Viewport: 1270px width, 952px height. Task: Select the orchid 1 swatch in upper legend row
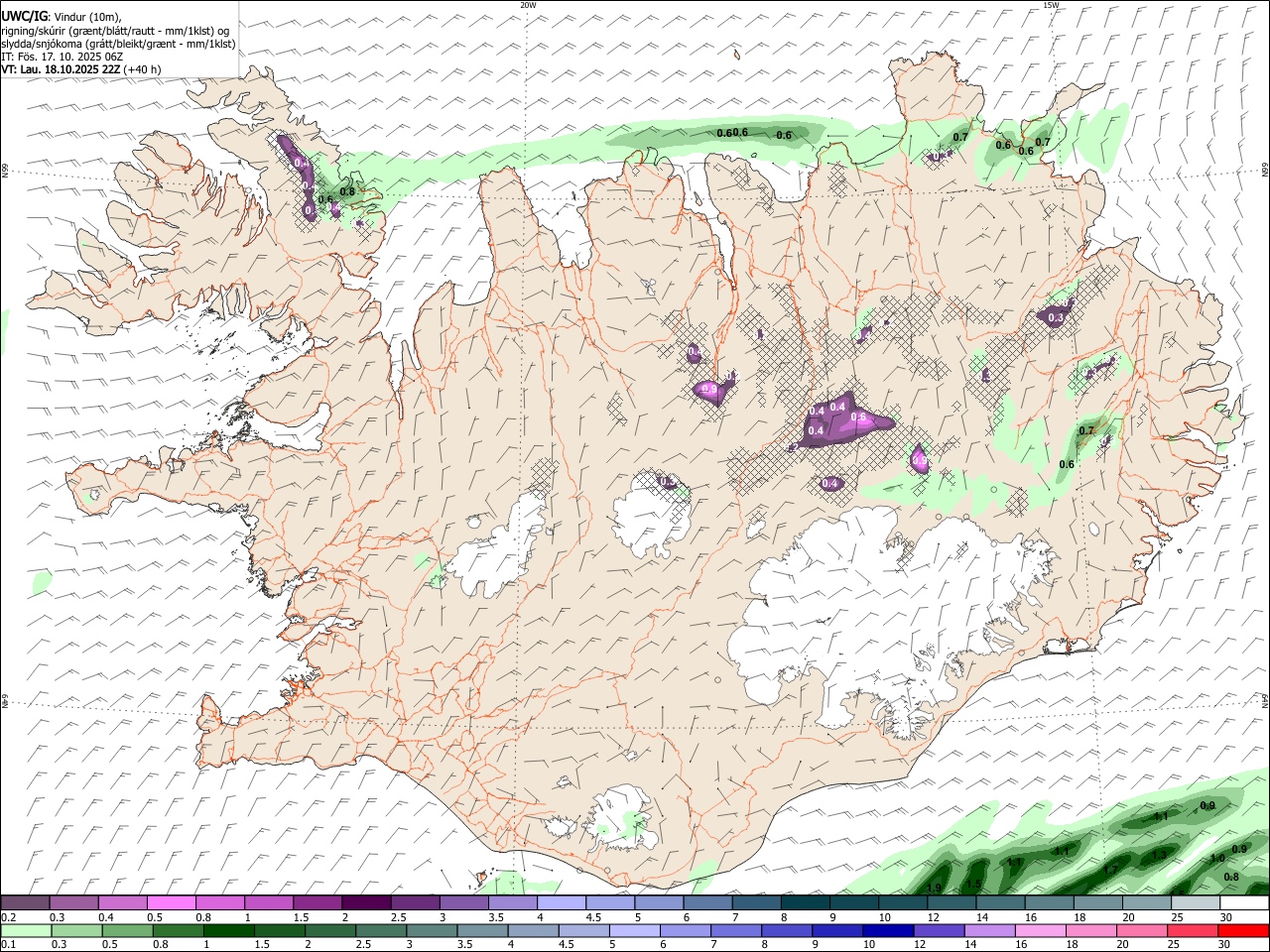pyautogui.click(x=268, y=903)
